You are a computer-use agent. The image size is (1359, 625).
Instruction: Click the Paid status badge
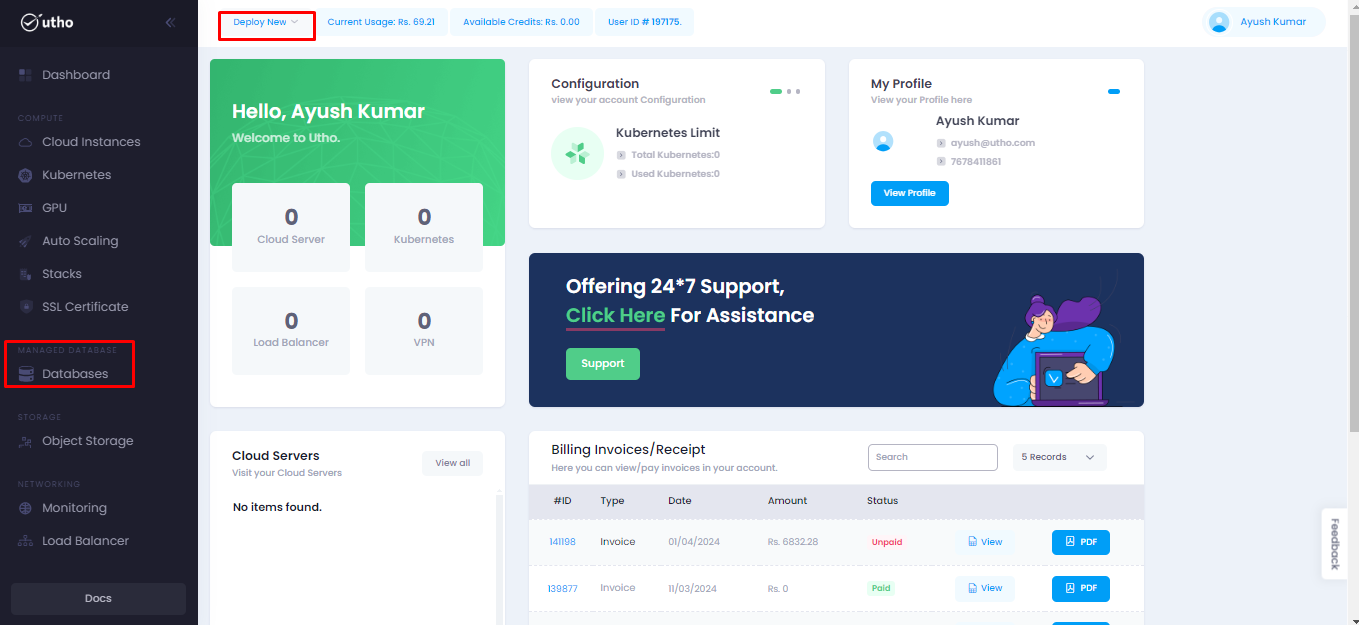tap(881, 588)
